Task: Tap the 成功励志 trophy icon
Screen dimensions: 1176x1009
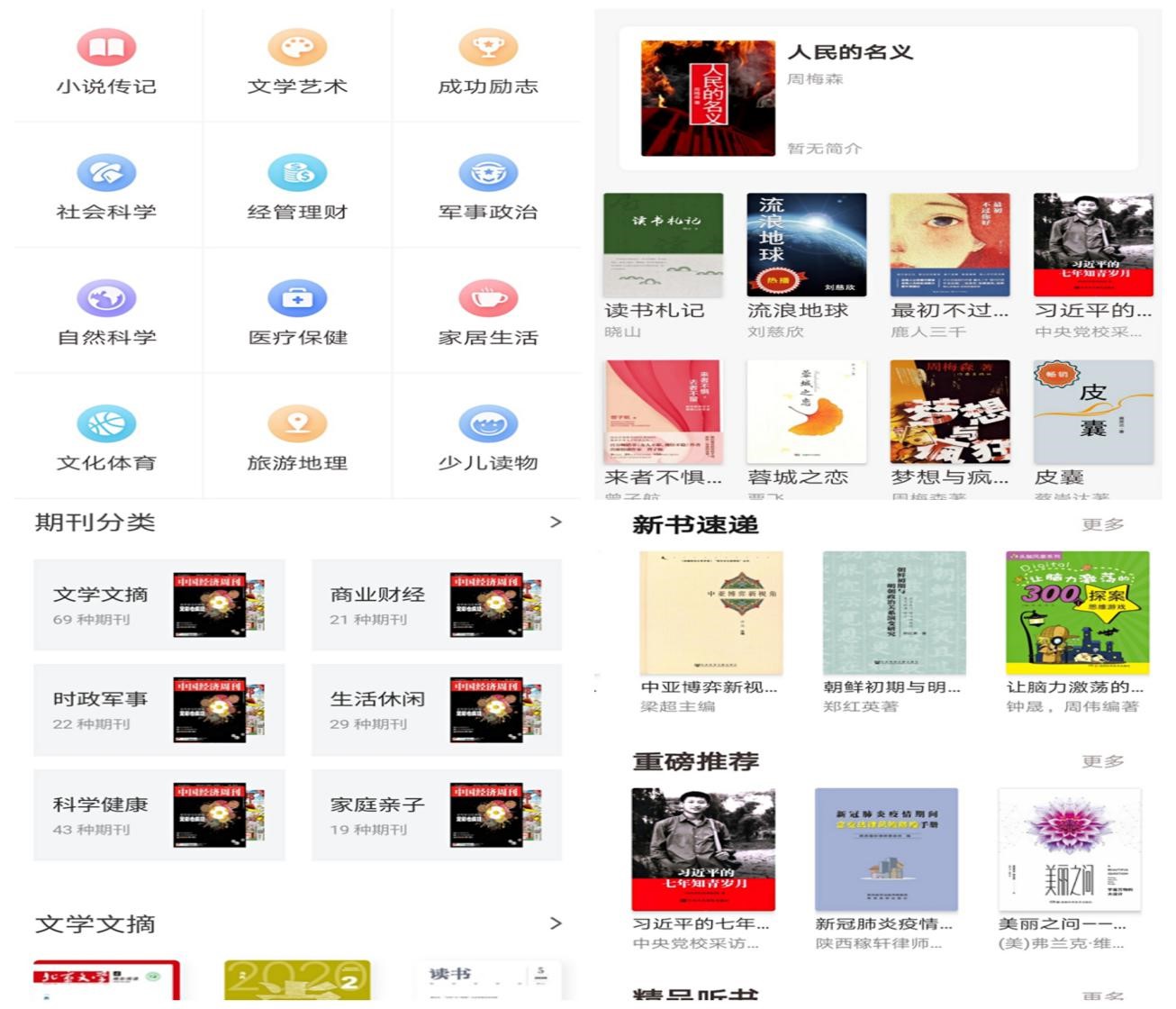Action: [488, 48]
